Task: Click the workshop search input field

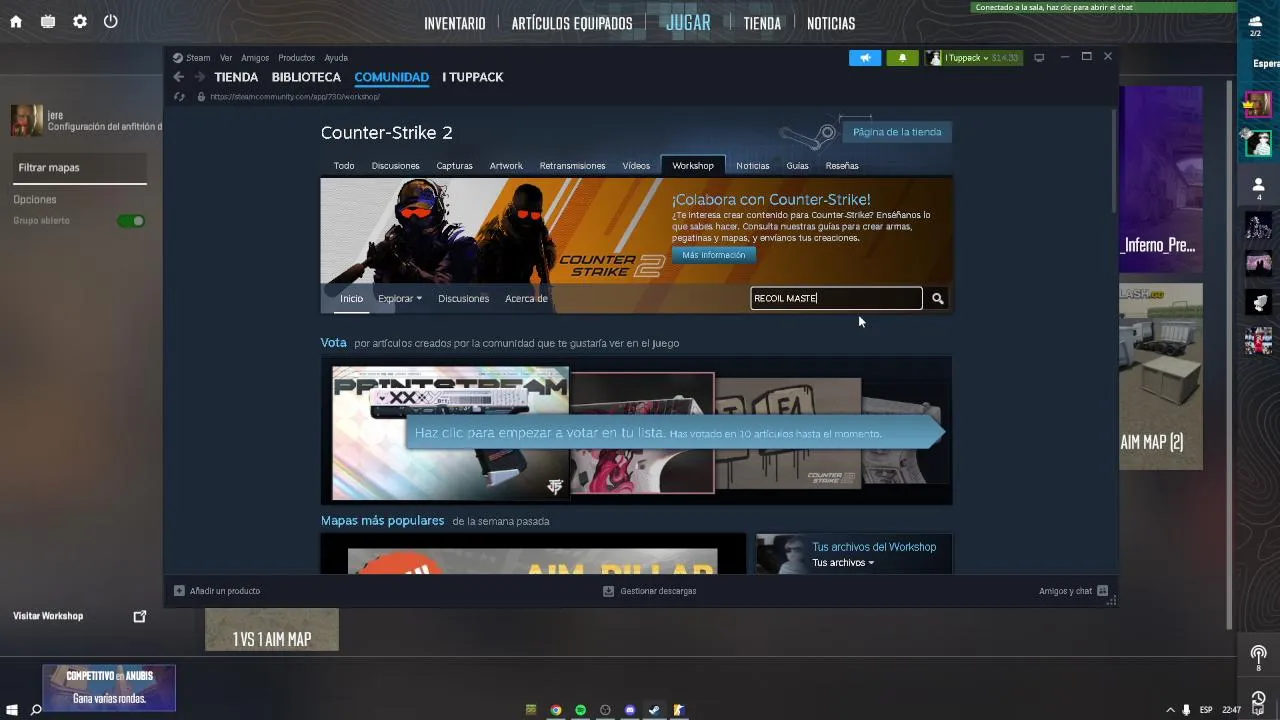Action: coord(836,298)
